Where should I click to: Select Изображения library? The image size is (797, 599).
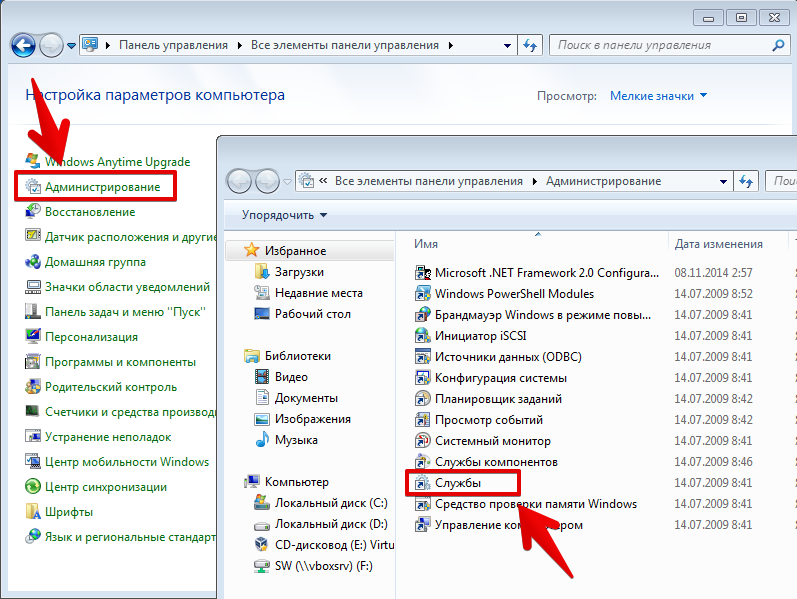(x=312, y=419)
